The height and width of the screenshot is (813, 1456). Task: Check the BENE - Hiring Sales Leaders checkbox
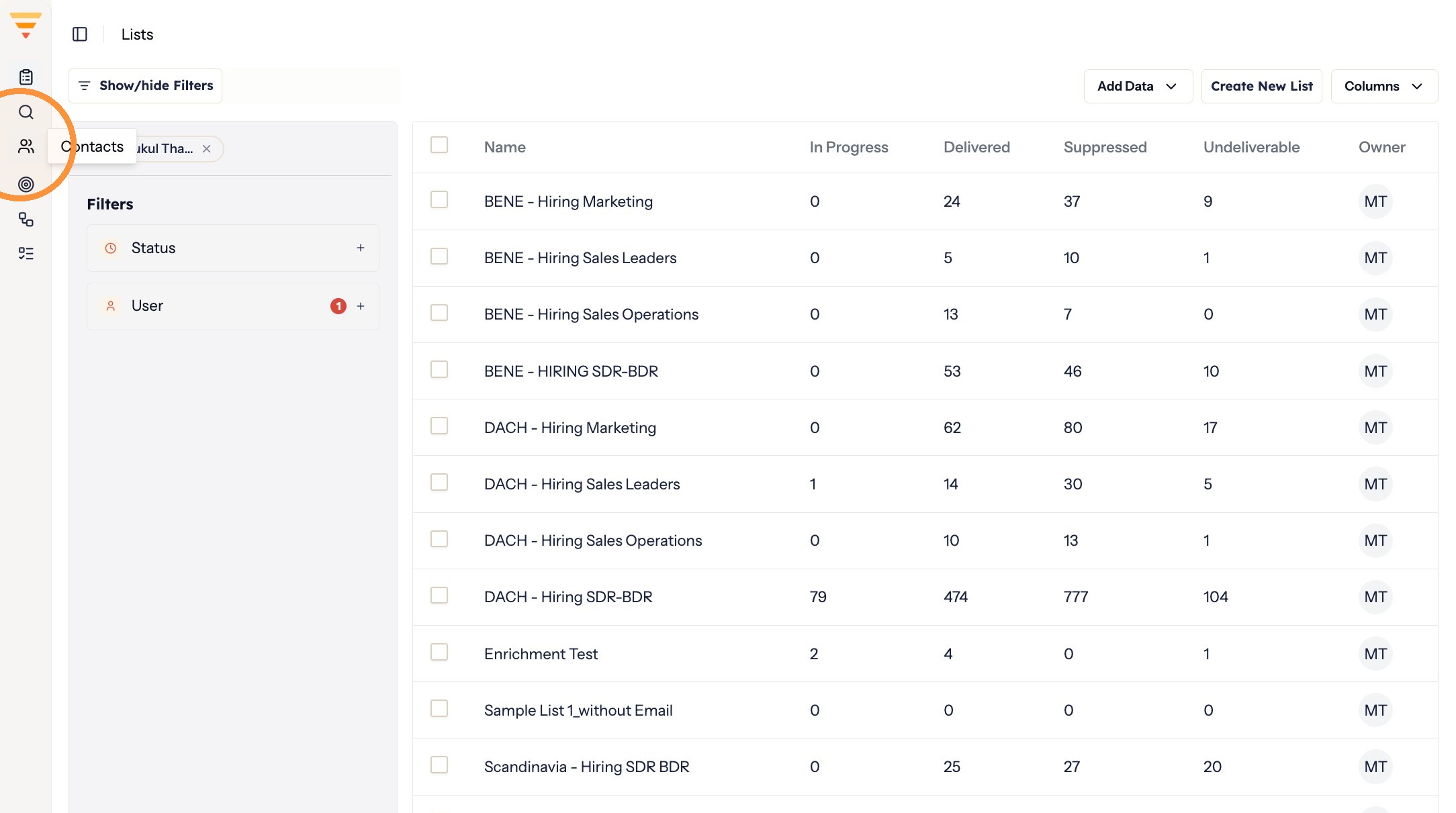click(x=439, y=256)
